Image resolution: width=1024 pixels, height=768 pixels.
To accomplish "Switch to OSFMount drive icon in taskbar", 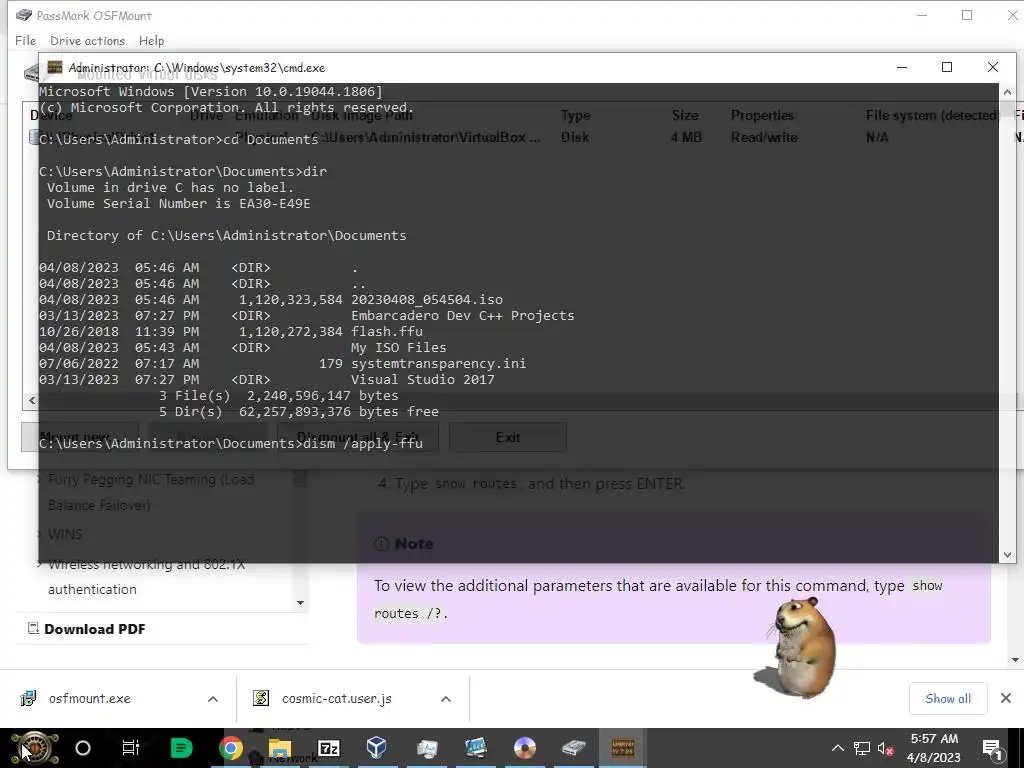I will 573,748.
